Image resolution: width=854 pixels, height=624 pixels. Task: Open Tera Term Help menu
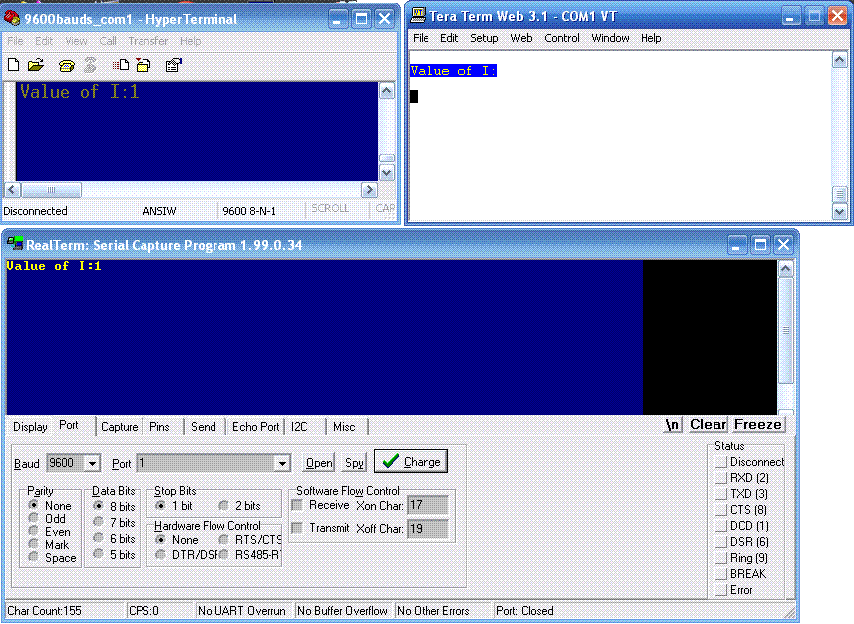[651, 38]
